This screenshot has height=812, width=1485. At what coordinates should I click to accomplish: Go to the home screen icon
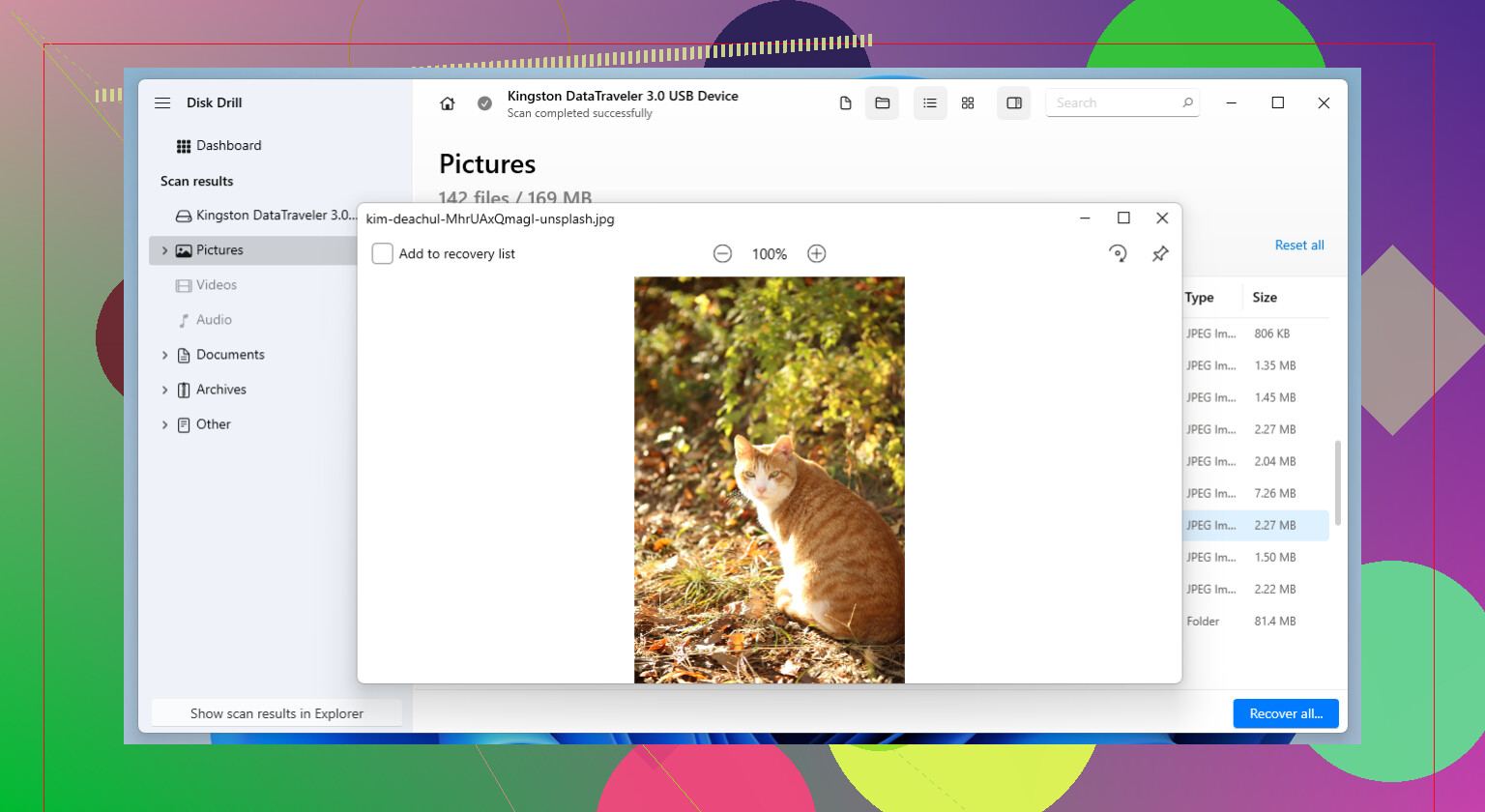pos(447,103)
